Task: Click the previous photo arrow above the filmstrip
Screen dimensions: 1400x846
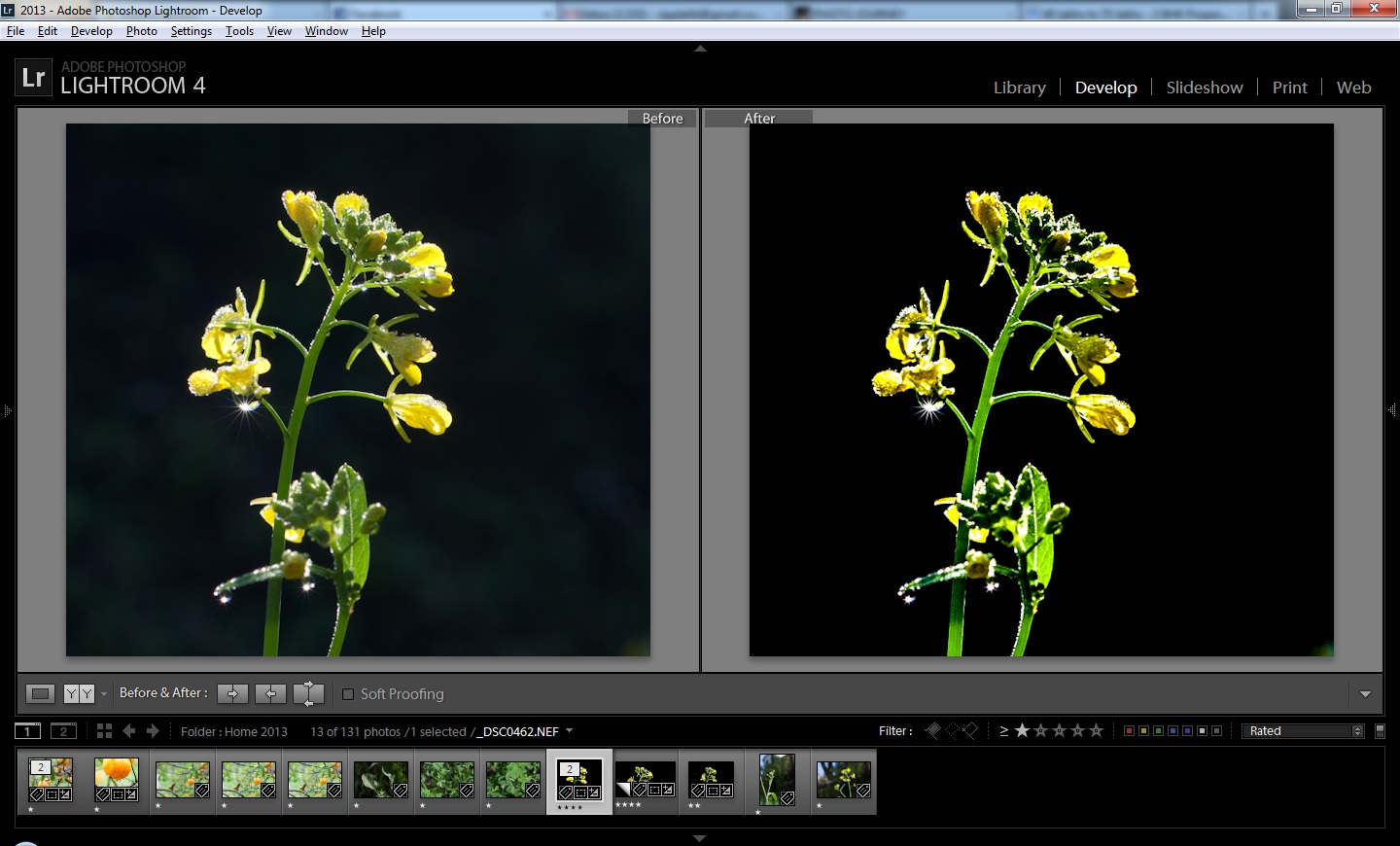Action: [130, 730]
